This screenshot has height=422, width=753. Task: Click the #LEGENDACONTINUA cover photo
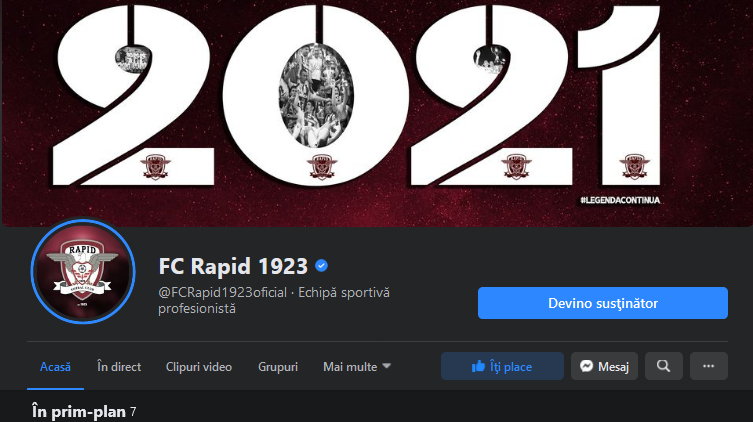click(x=376, y=113)
